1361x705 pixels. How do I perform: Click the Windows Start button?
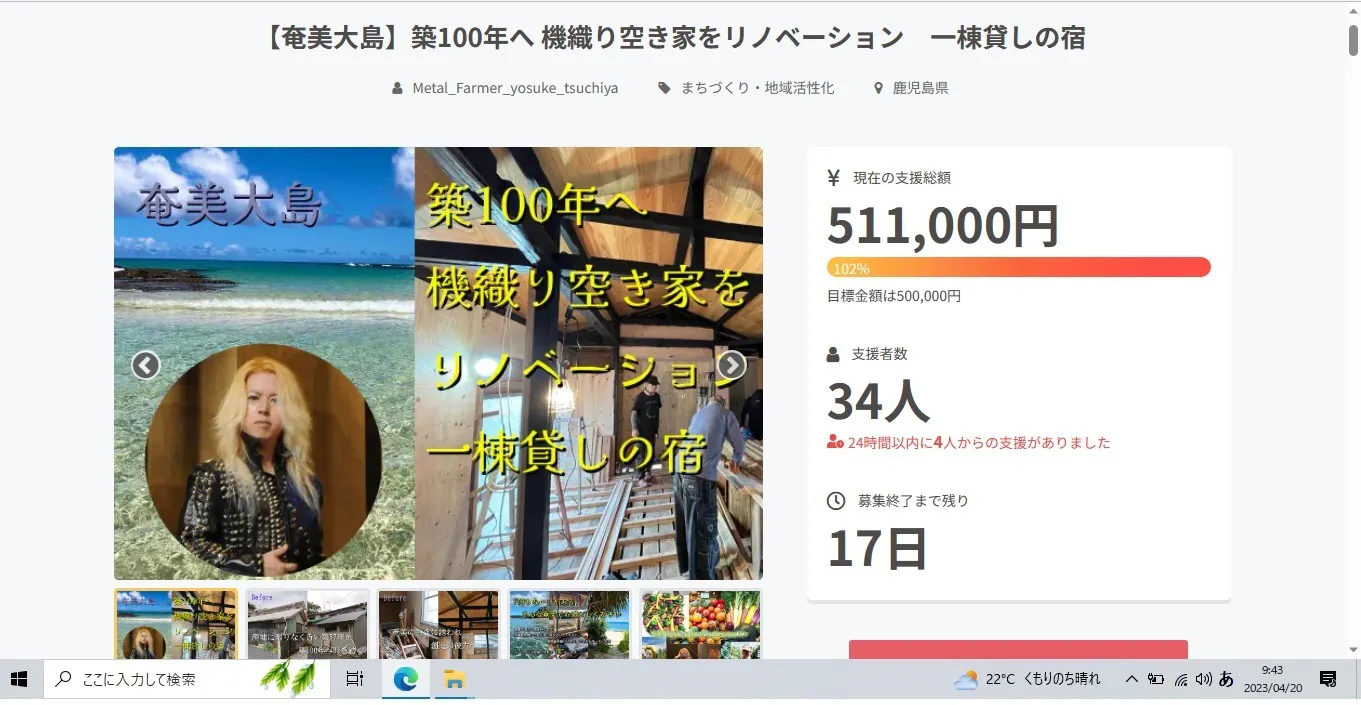tap(19, 679)
